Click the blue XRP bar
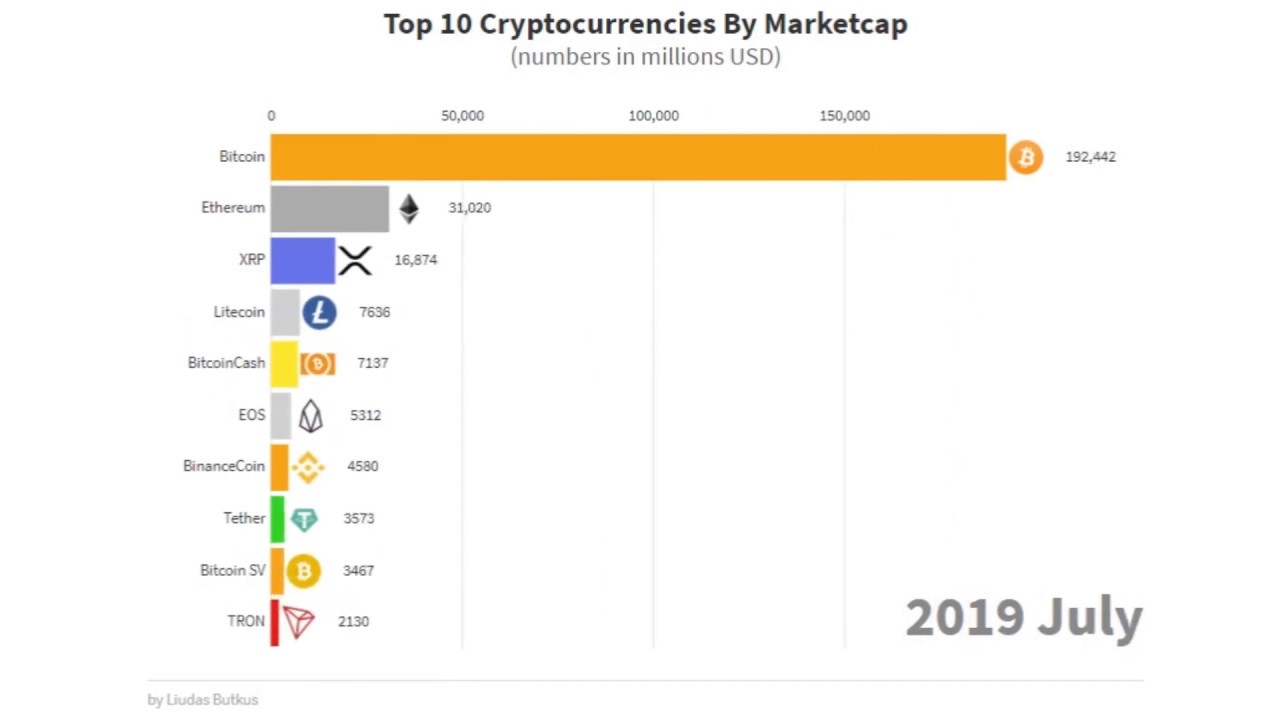Screen dimensions: 1280x720 302,260
